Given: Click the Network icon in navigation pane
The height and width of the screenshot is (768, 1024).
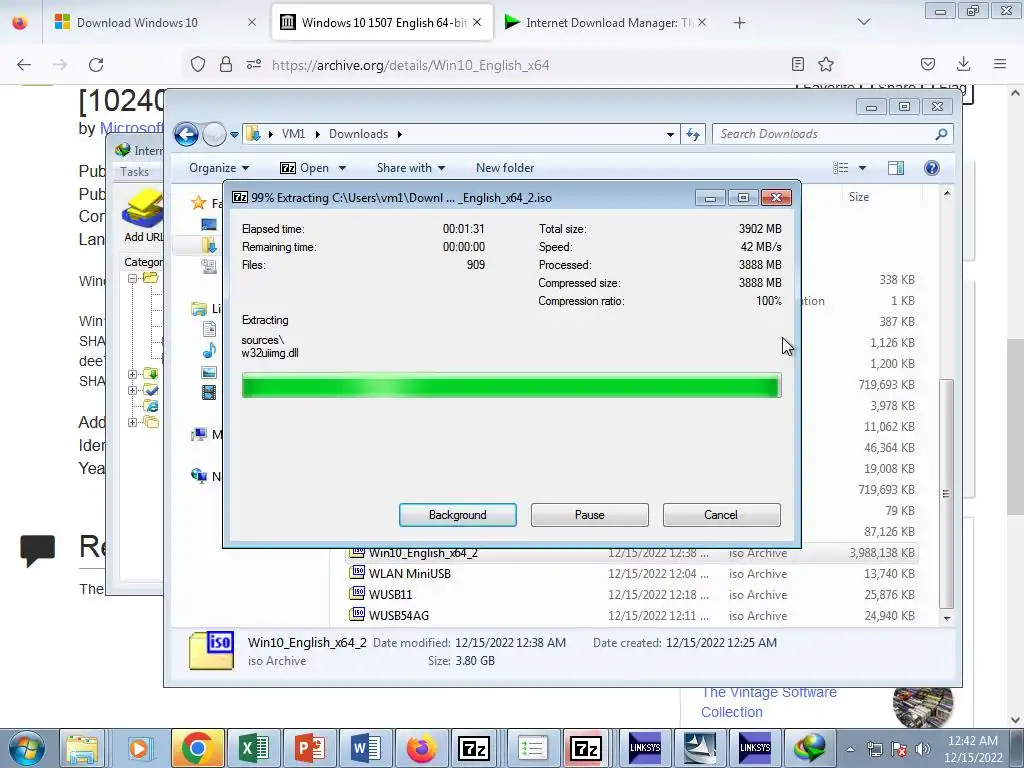Looking at the screenshot, I should pyautogui.click(x=199, y=476).
